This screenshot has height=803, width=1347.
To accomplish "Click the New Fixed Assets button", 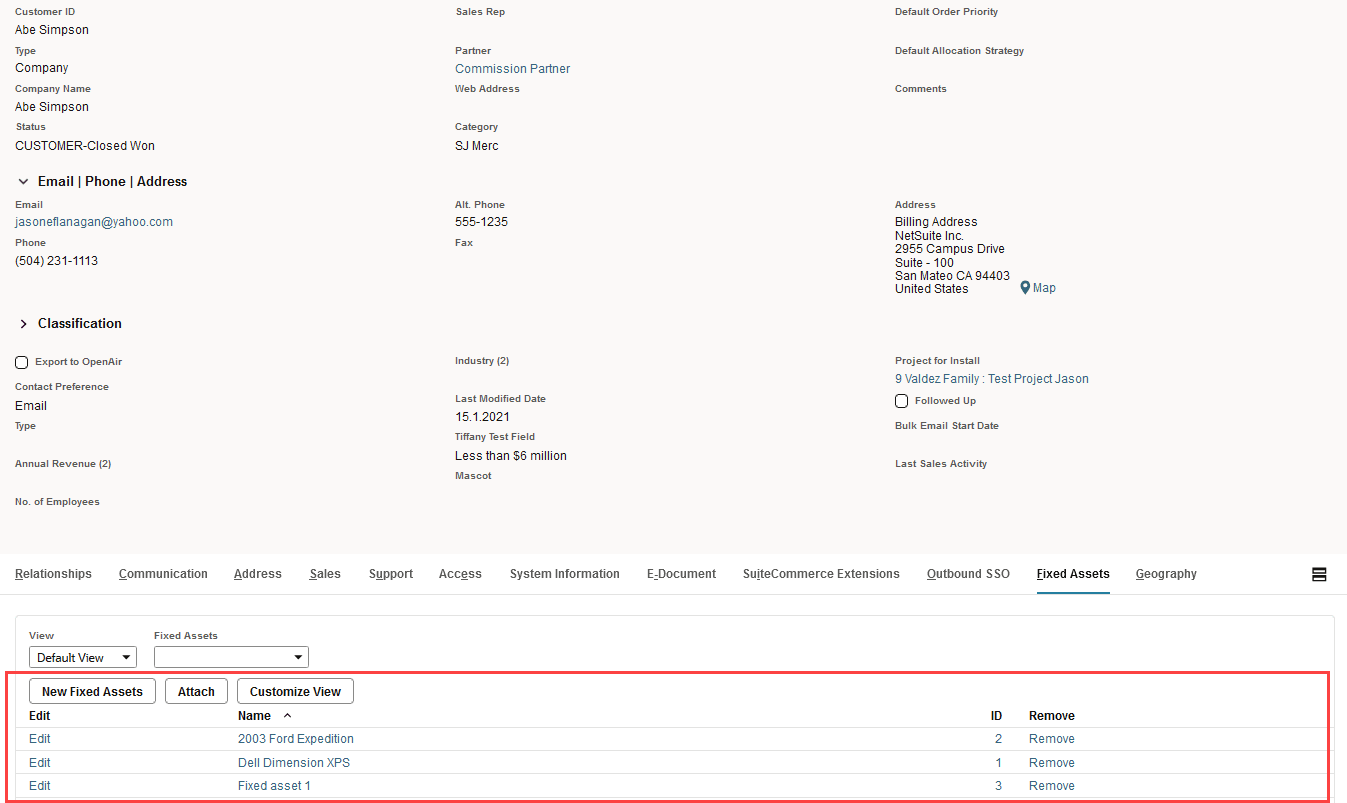I will point(92,691).
